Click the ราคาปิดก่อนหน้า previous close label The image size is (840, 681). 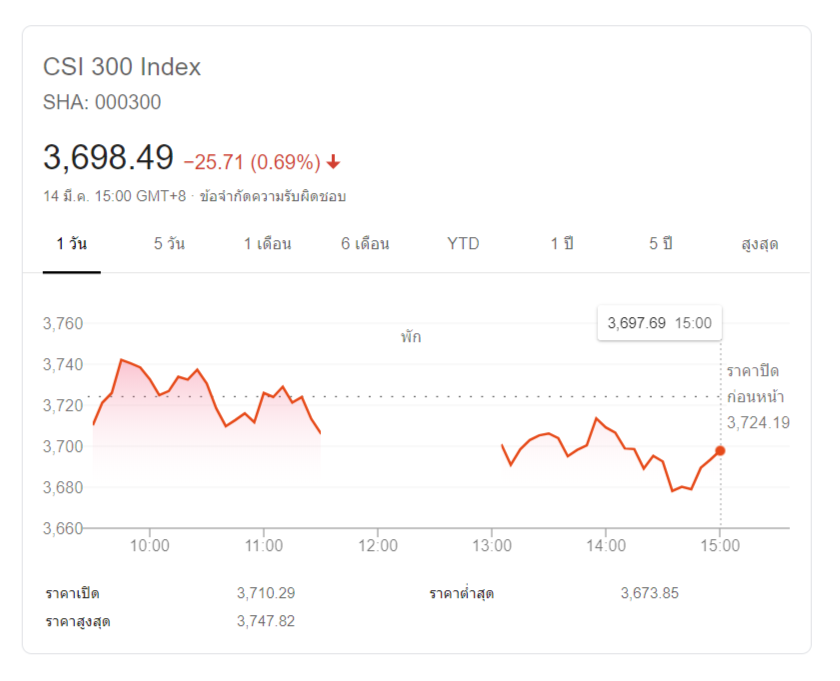(x=757, y=384)
